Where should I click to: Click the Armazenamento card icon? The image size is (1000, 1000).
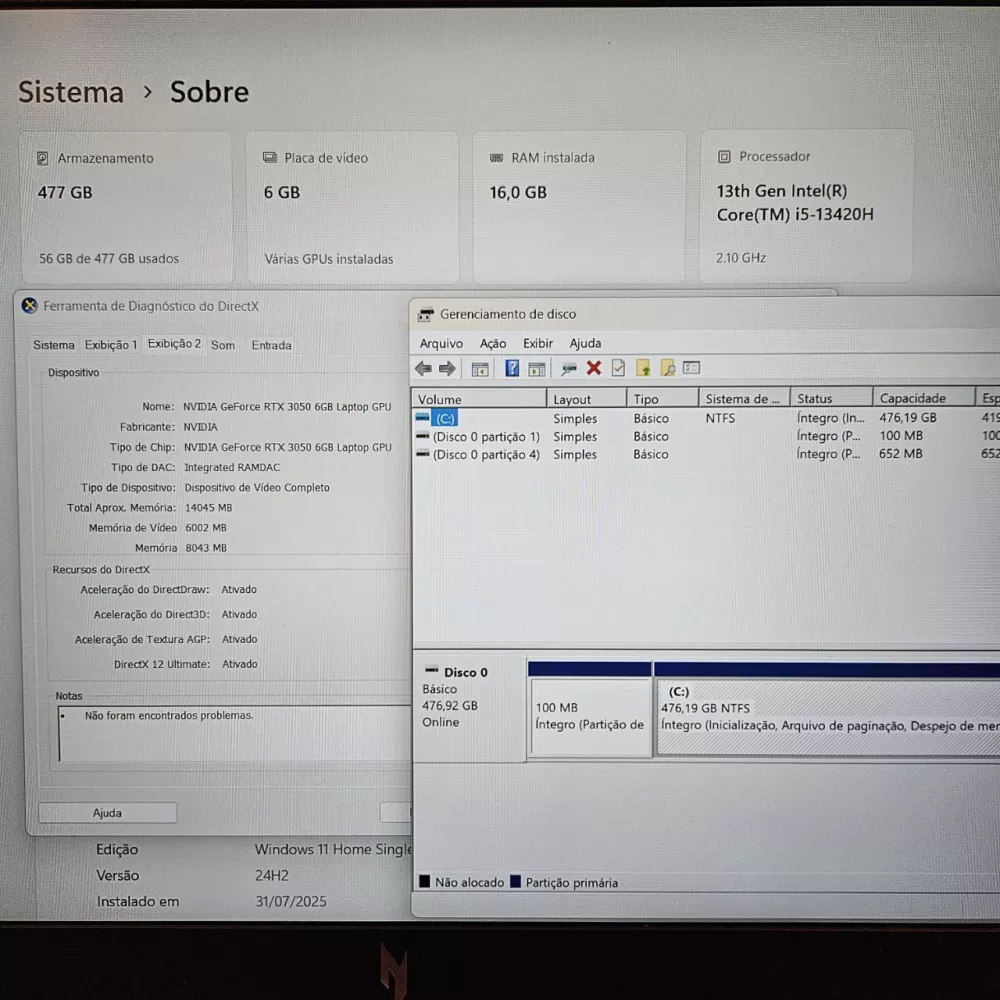[x=43, y=158]
